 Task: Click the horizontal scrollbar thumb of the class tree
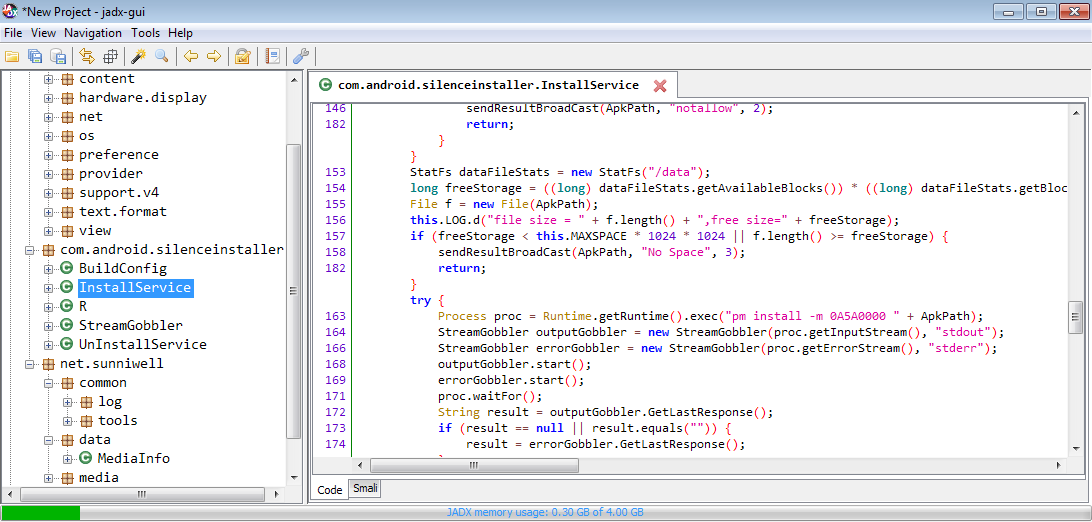coord(141,494)
